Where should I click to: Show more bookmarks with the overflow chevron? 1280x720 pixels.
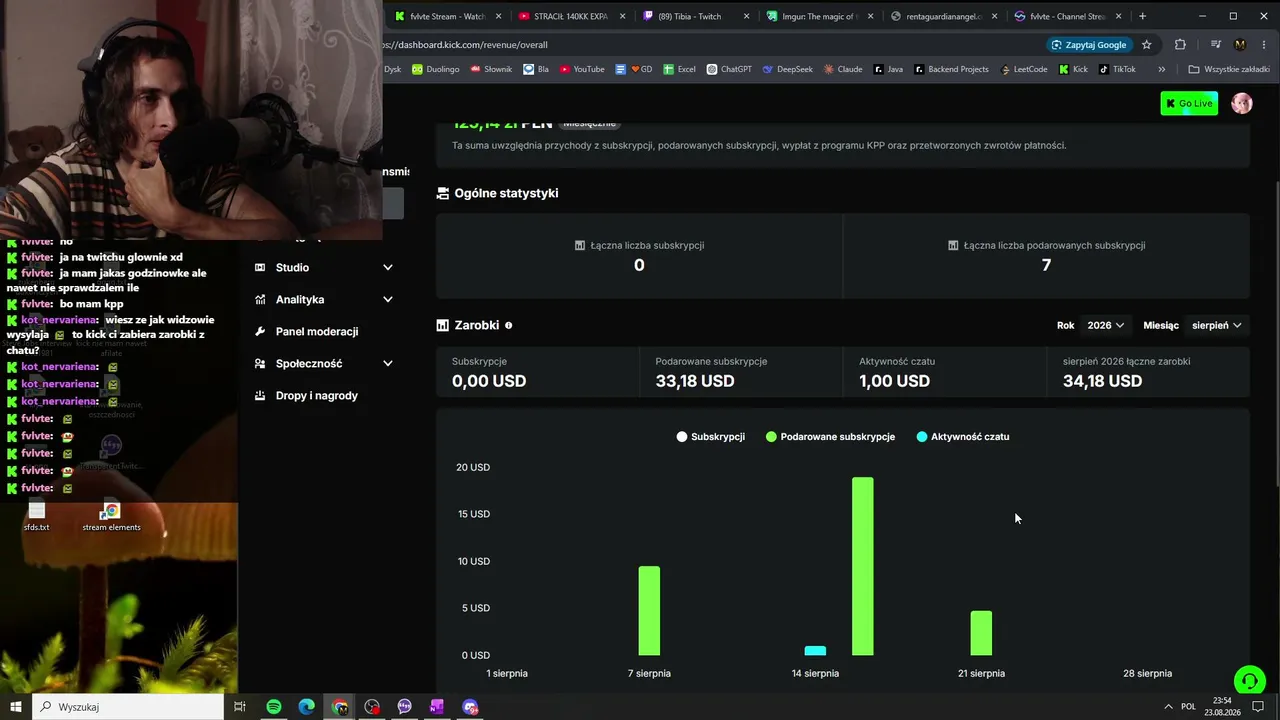pyautogui.click(x=1161, y=69)
